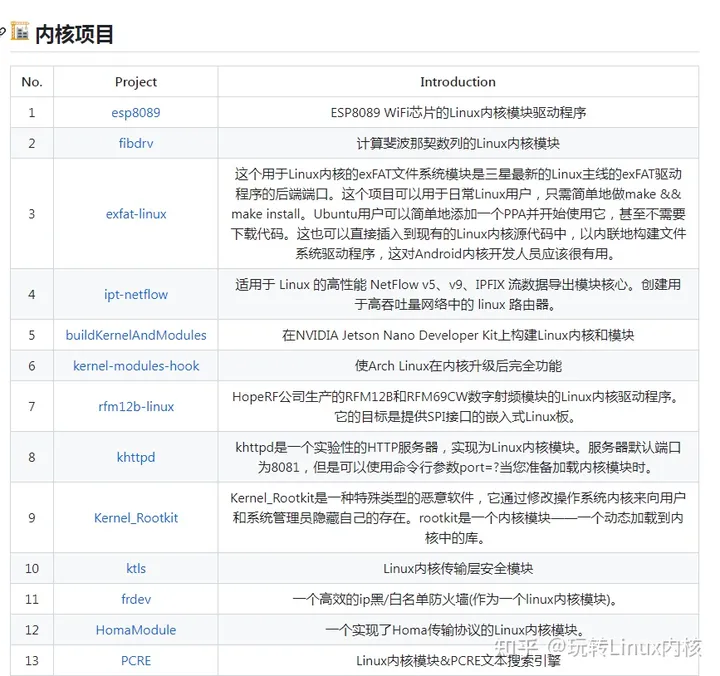Select the Homa传输协议 description cell

tap(458, 630)
